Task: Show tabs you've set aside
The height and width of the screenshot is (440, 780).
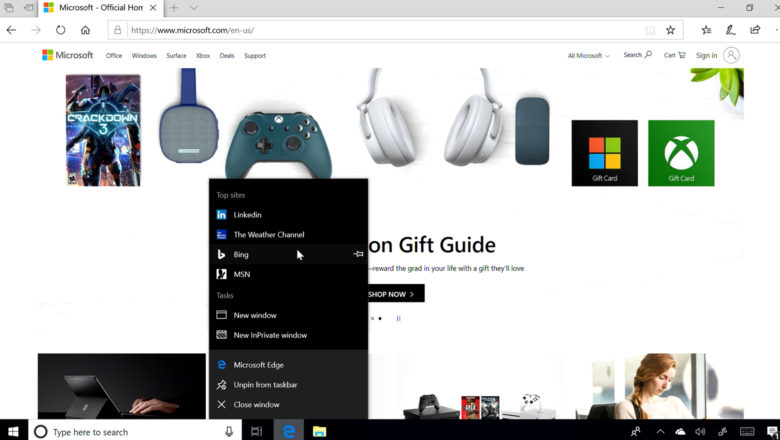Action: (9, 8)
